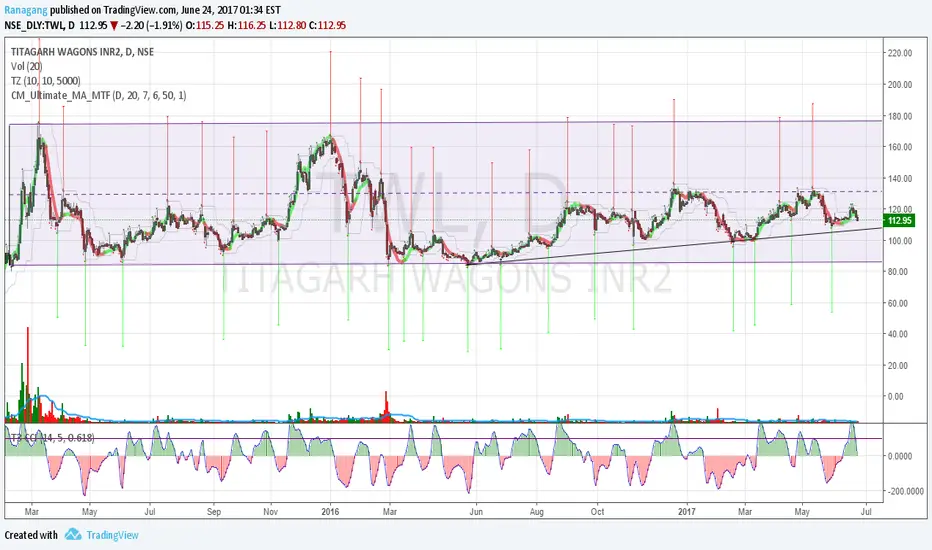Image resolution: width=932 pixels, height=550 pixels.
Task: Select the Vol (20) indicator label
Action: [26, 66]
